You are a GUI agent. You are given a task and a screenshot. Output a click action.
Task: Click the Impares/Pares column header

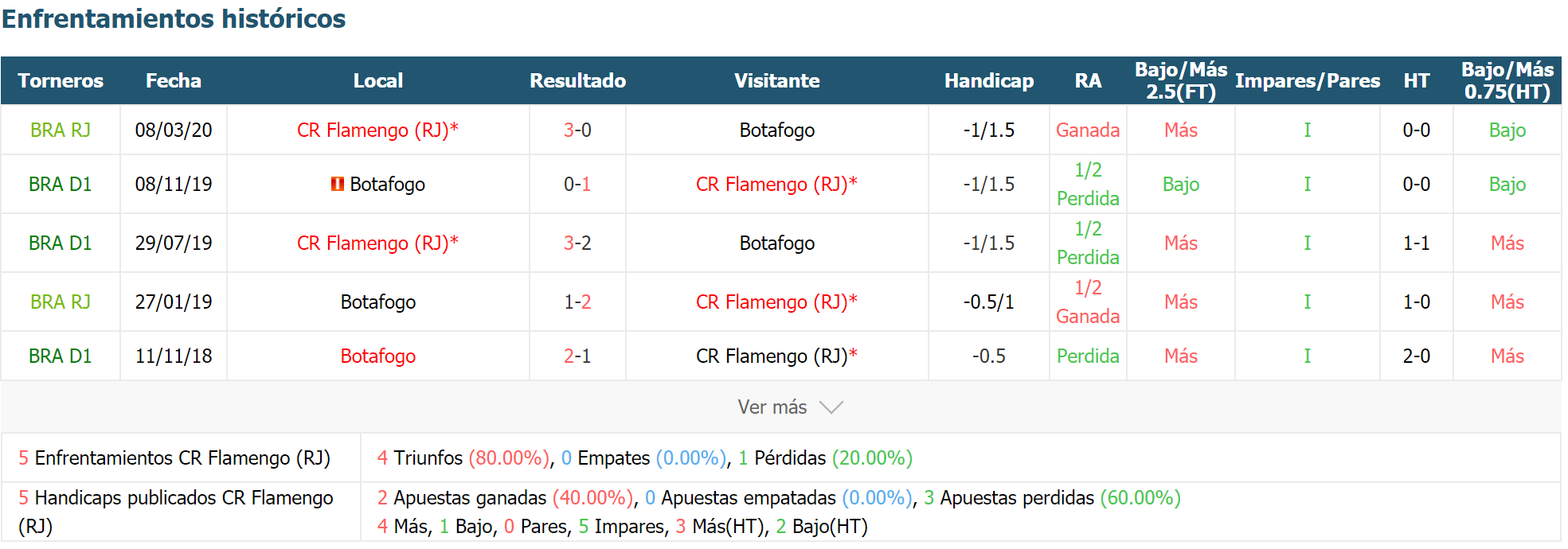[1307, 80]
